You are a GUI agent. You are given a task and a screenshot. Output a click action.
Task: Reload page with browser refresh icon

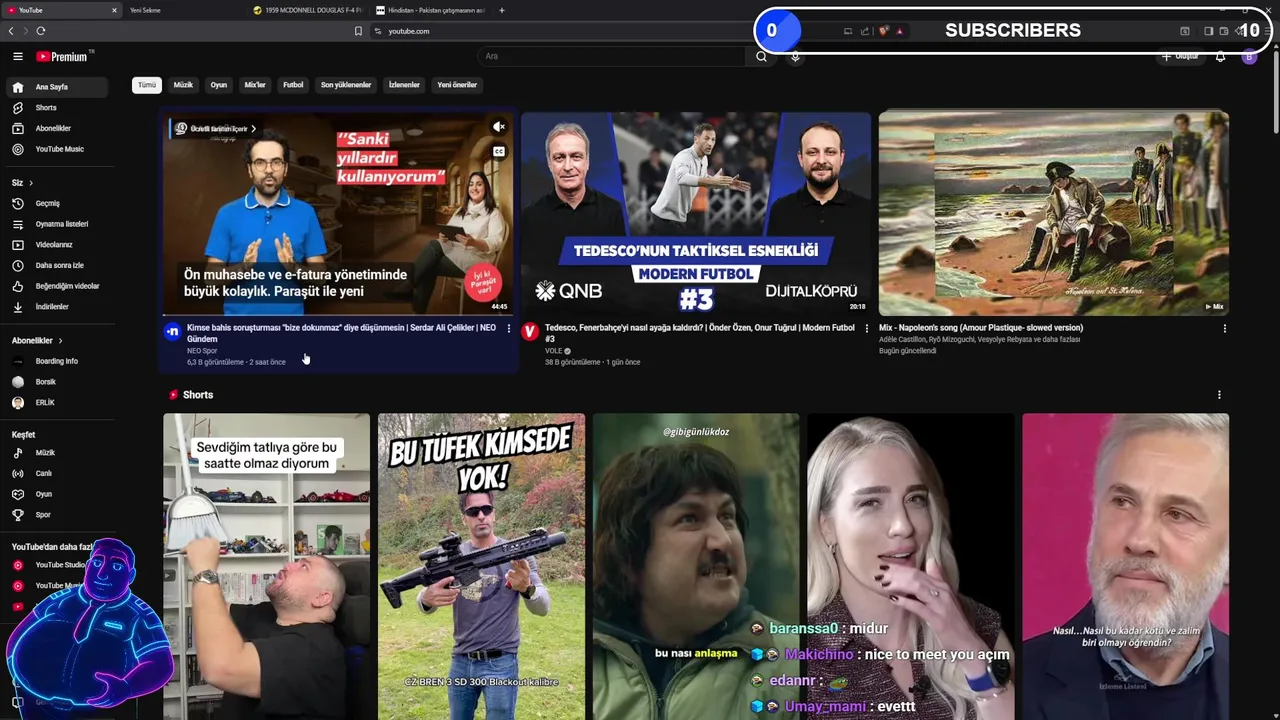tap(40, 31)
